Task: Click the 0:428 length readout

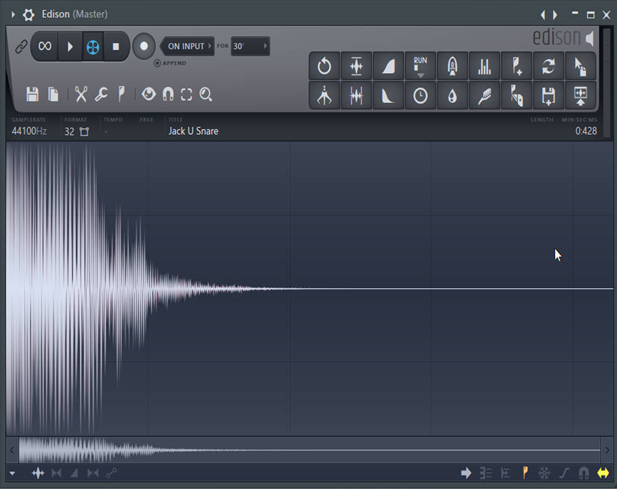Action: click(x=586, y=131)
